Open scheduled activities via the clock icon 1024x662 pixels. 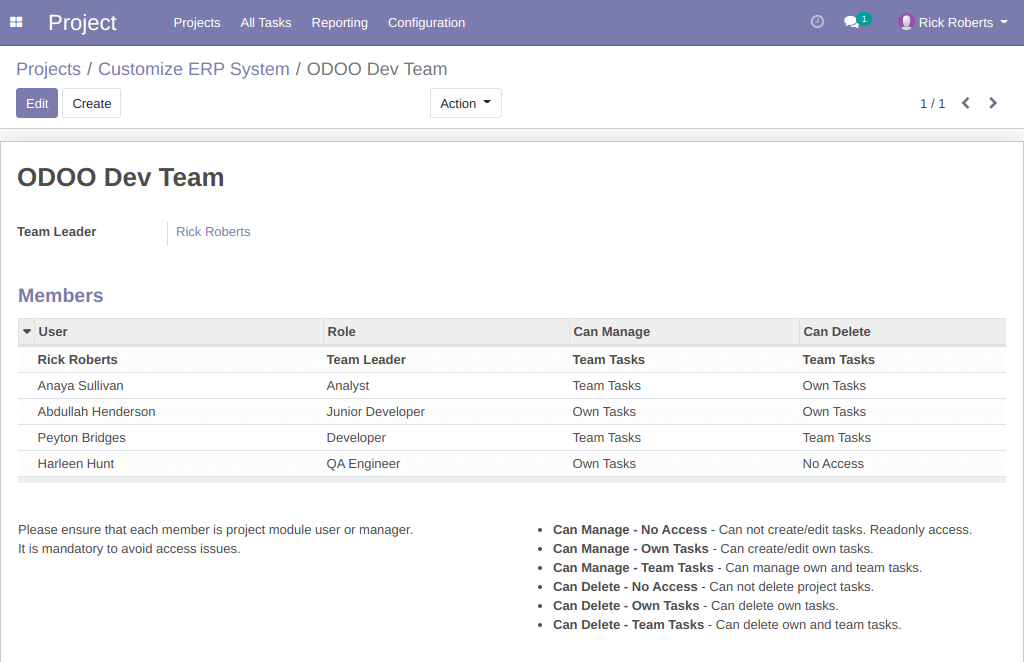[817, 21]
